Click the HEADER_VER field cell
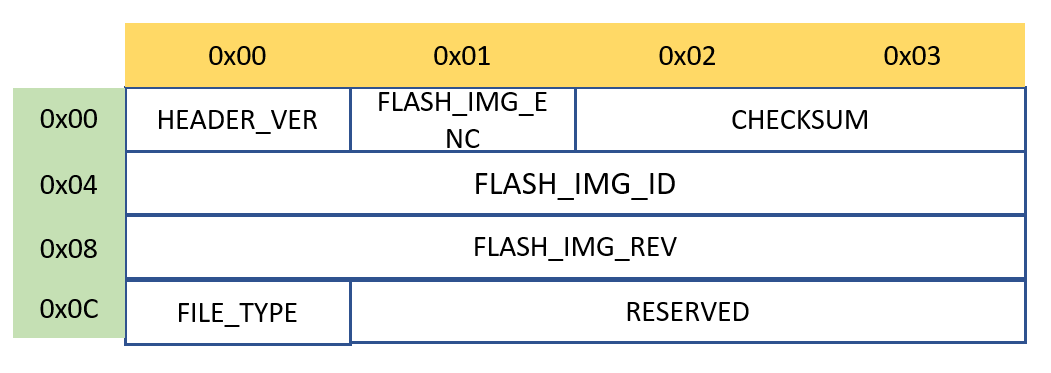The width and height of the screenshot is (1051, 373). click(x=237, y=119)
